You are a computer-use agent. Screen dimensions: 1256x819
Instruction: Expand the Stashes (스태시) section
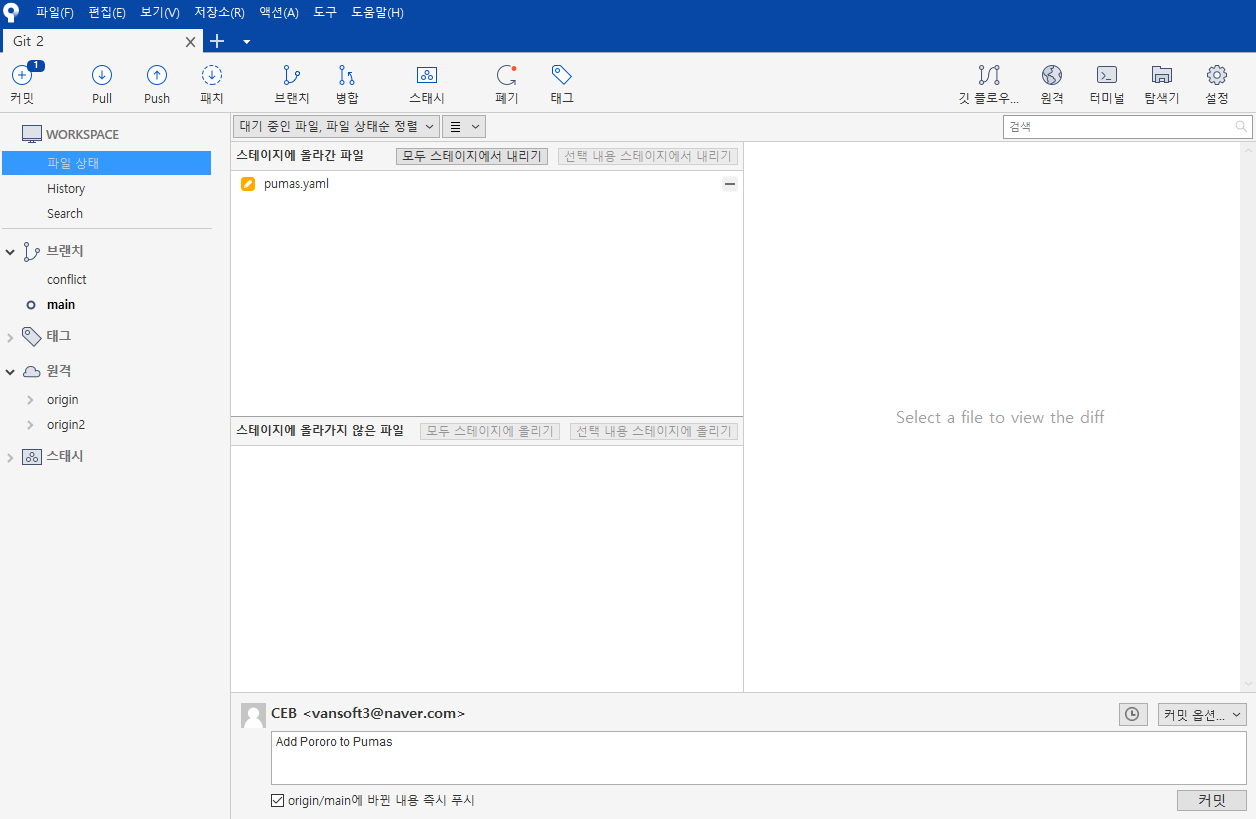click(10, 457)
